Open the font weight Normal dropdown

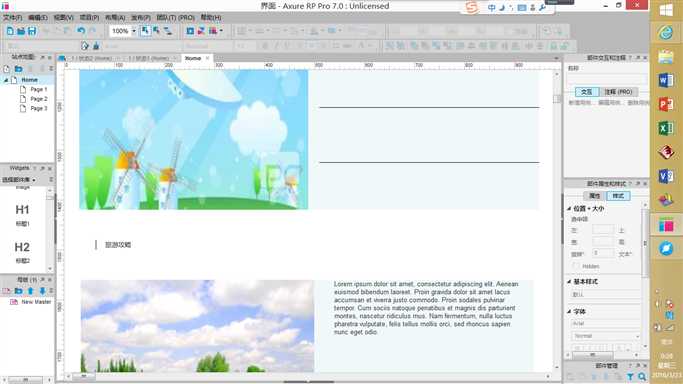pyautogui.click(x=605, y=336)
